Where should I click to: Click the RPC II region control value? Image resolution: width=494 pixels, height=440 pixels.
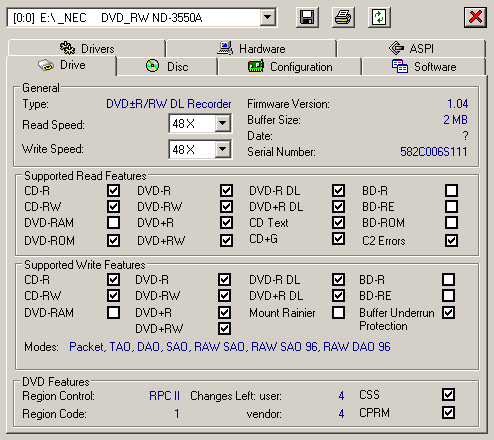click(x=164, y=396)
